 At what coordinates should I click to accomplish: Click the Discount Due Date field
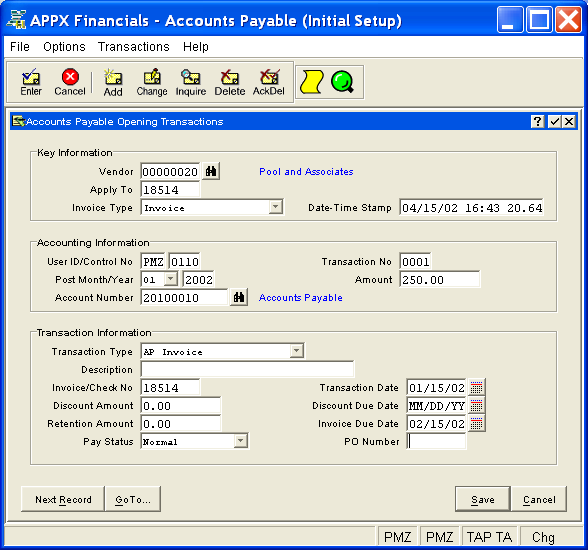pos(436,406)
